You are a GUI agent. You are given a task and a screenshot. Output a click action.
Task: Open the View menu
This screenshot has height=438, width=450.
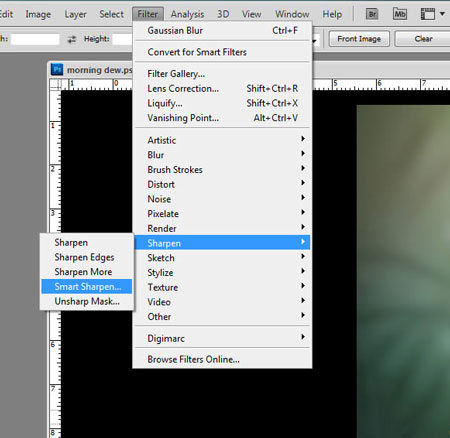click(251, 14)
